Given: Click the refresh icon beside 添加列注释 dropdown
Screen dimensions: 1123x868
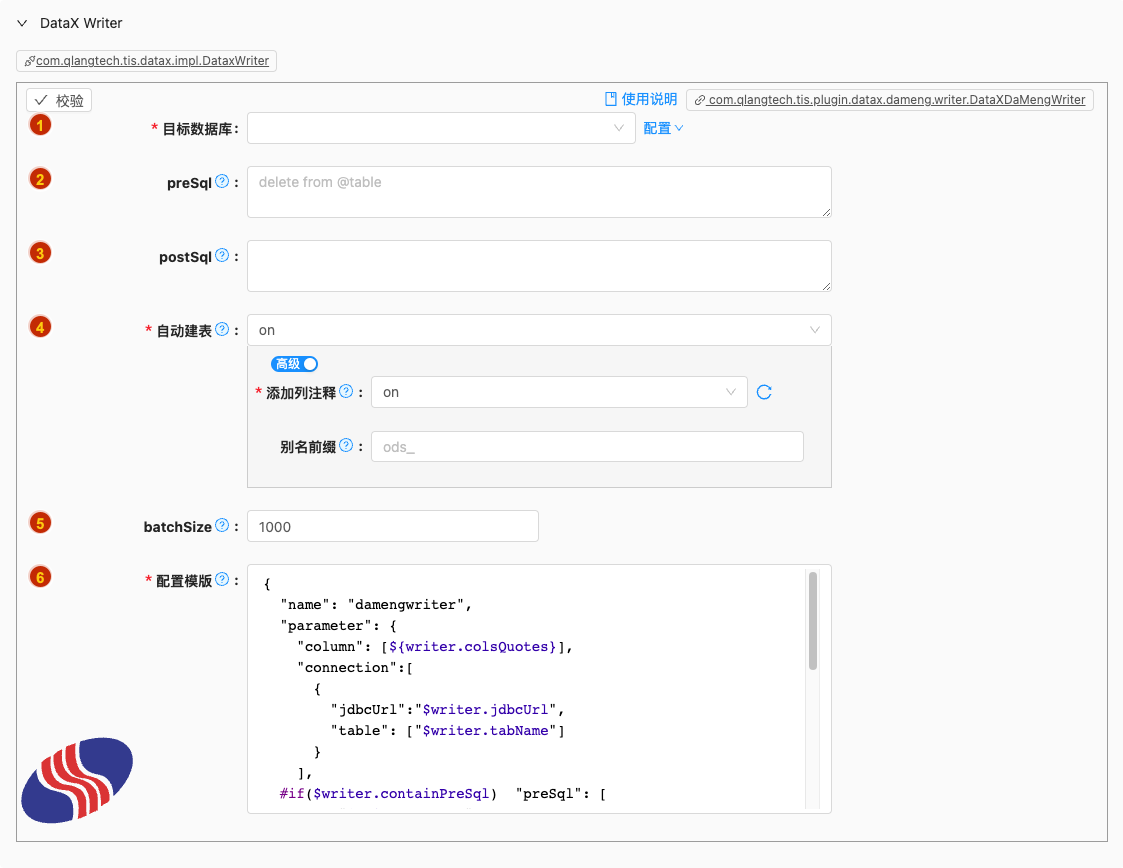Looking at the screenshot, I should click(764, 392).
